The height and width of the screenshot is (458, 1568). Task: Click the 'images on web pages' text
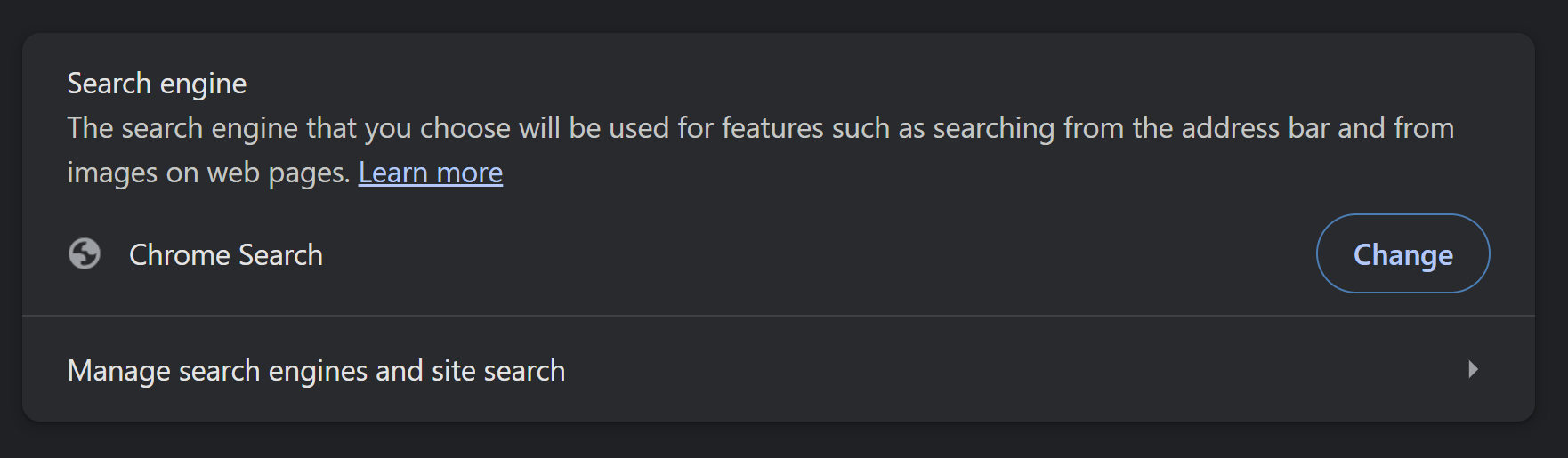[x=208, y=173]
